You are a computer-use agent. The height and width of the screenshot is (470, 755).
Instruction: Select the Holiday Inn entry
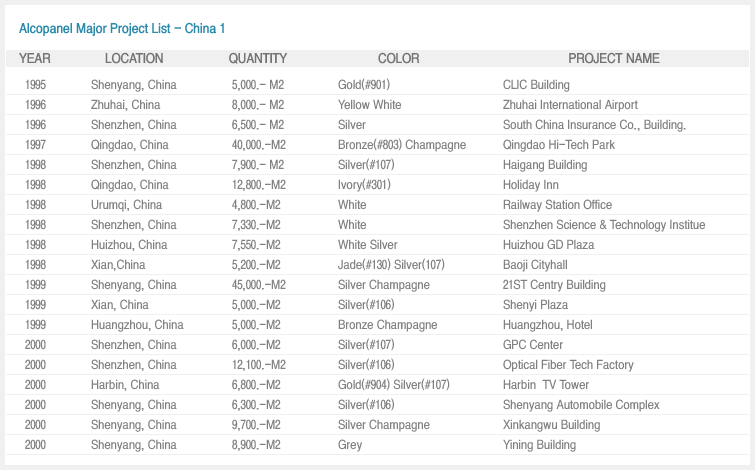(531, 185)
